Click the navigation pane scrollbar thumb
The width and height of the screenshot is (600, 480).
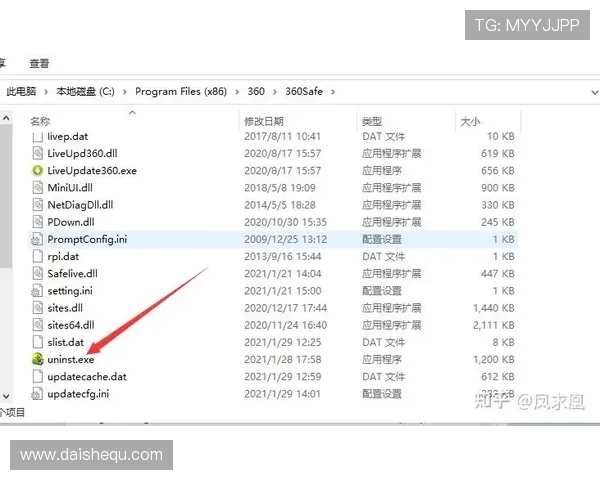point(6,197)
